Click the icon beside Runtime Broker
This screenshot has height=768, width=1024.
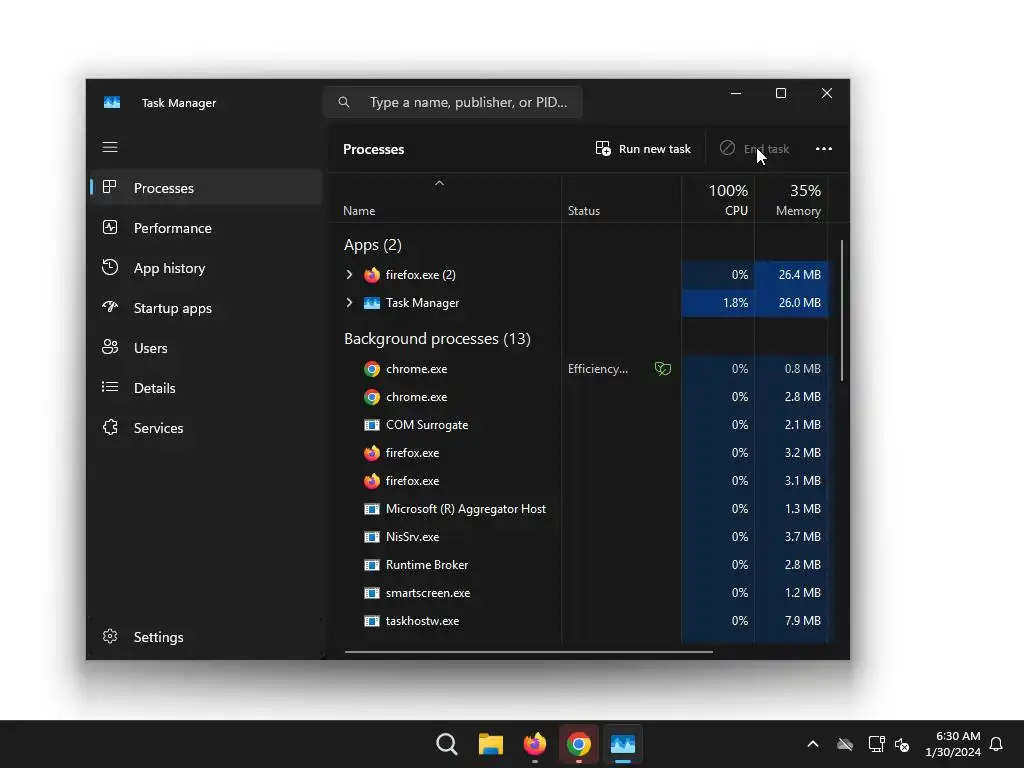(372, 565)
